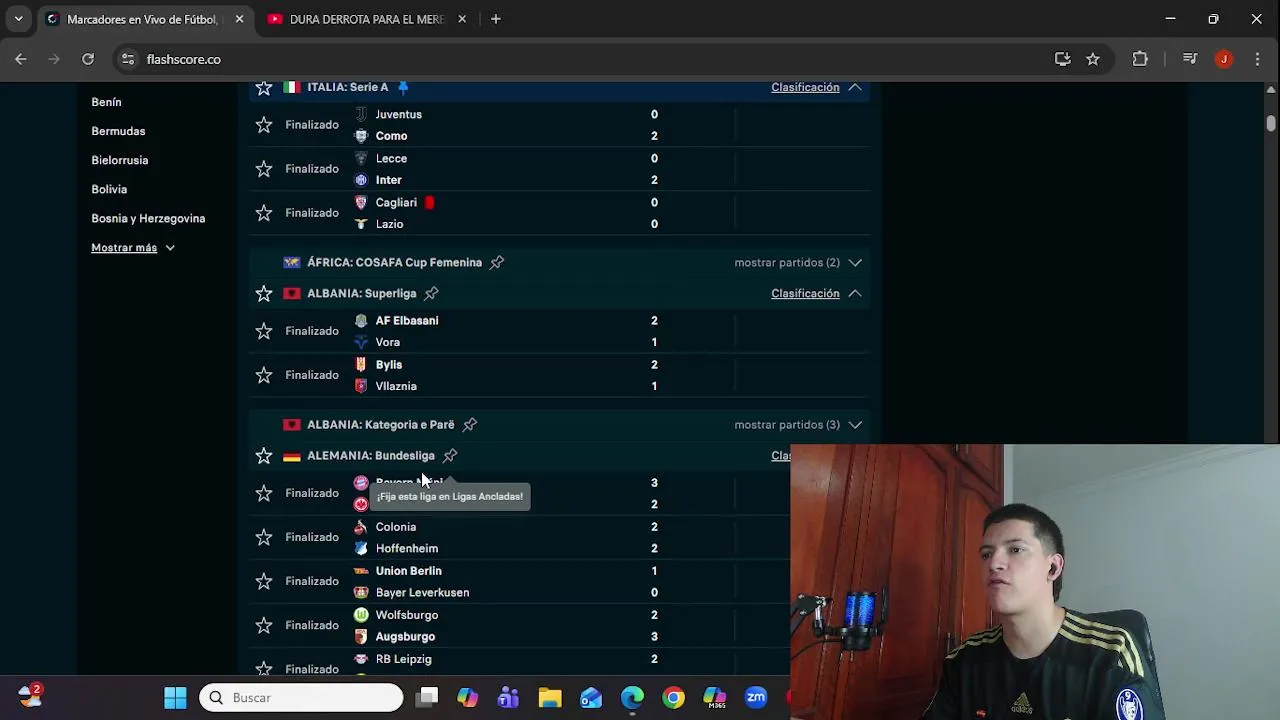Screen dimensions: 1280x720
Task: Pin the COSAFA Cup Femenina league
Action: pos(497,262)
